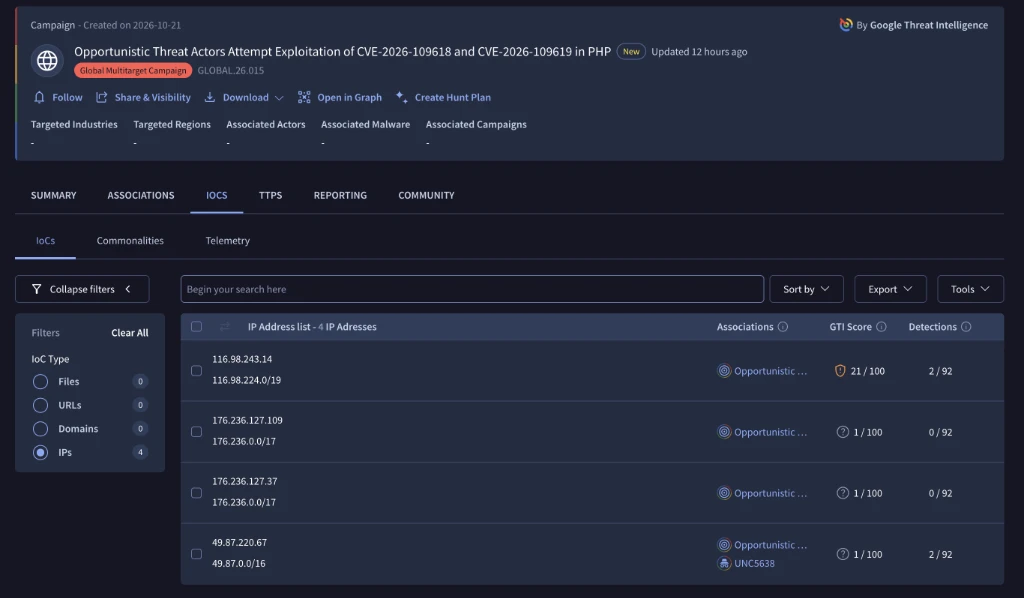Viewport: 1024px width, 598px height.
Task: Switch to the ASSOCIATIONS tab
Action: click(141, 195)
